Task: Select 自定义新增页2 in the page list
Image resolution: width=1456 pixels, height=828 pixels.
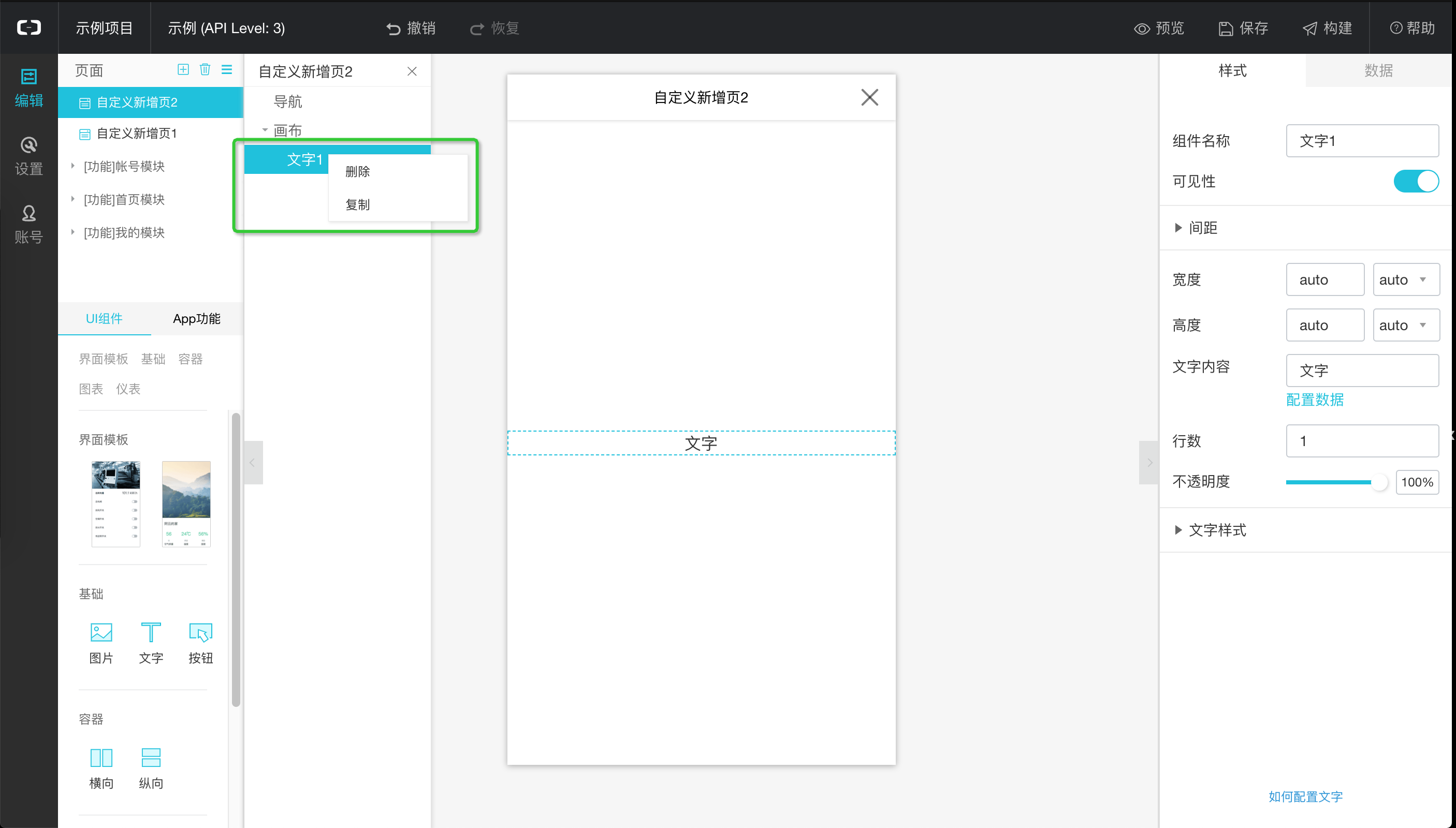Action: point(151,102)
